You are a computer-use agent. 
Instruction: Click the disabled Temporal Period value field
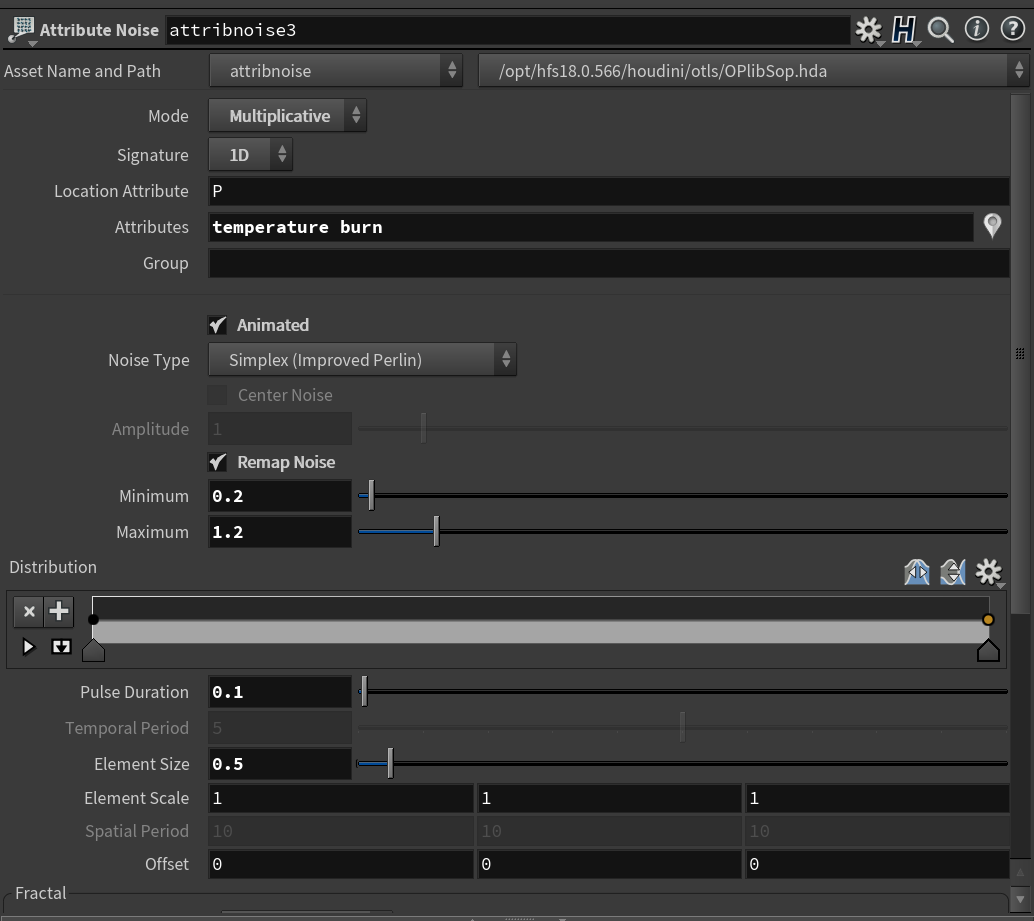click(x=280, y=728)
